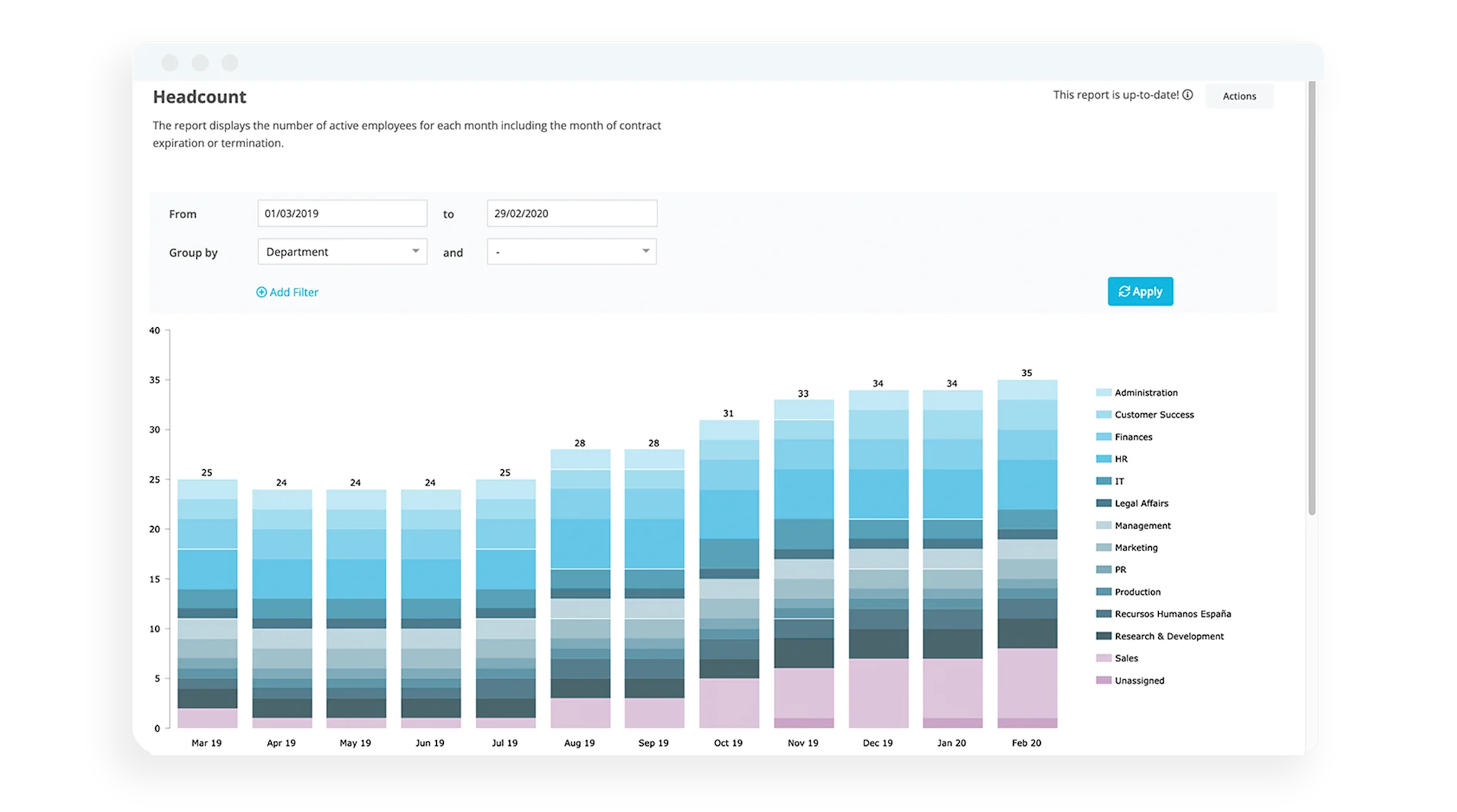Toggle the Unassigned legend swatch

1103,680
